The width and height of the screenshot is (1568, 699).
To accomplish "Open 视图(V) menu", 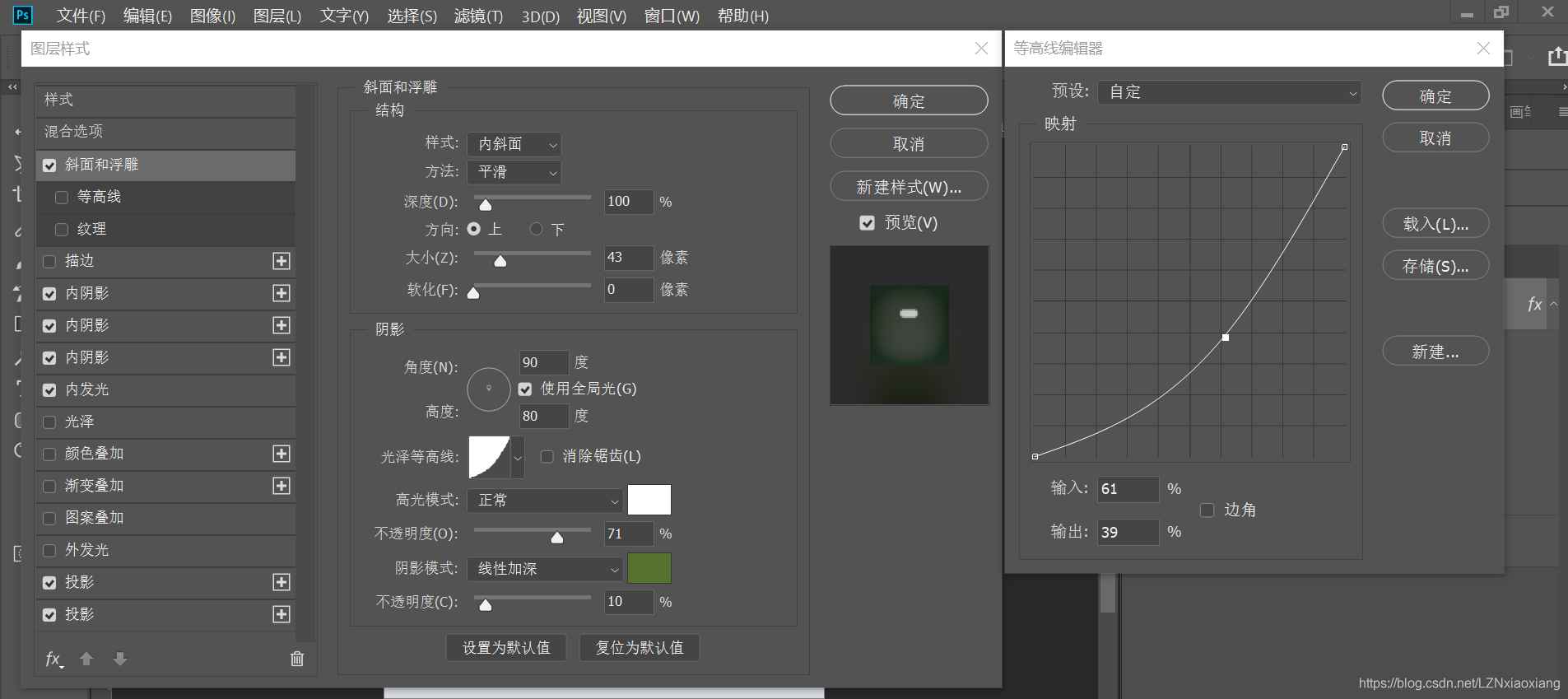I will 601,16.
